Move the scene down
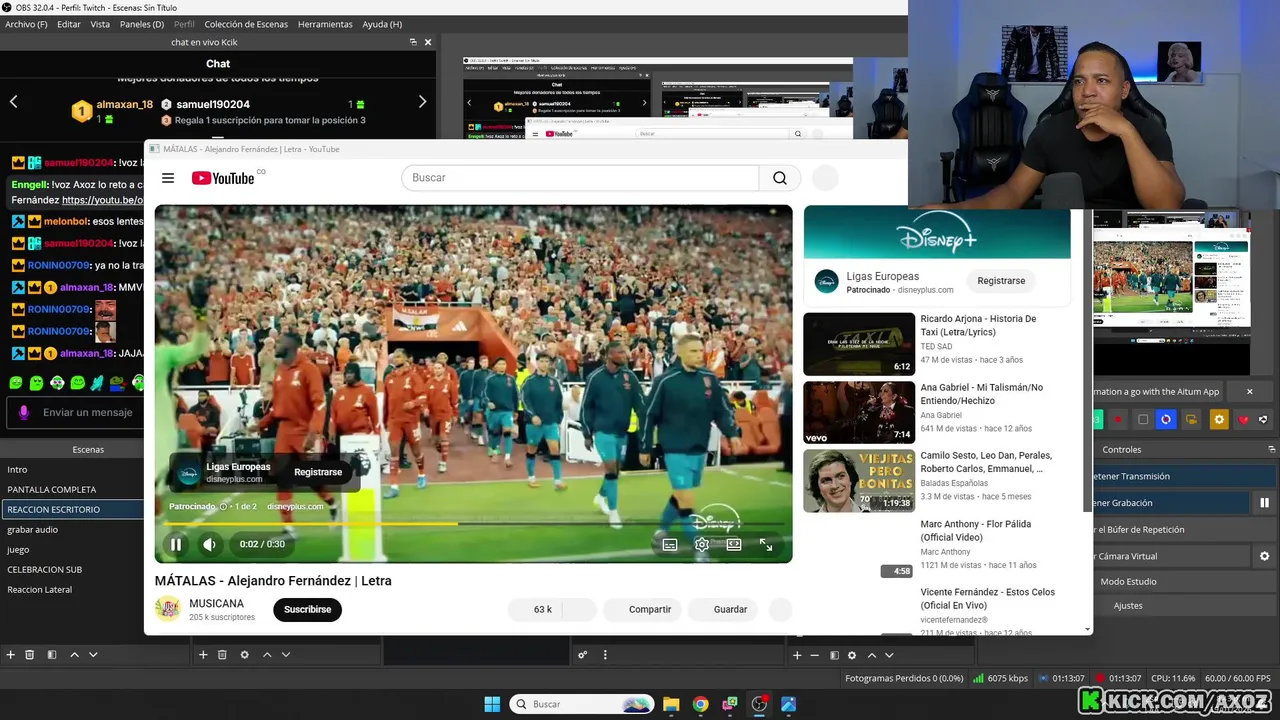This screenshot has width=1280, height=720. pos(93,655)
